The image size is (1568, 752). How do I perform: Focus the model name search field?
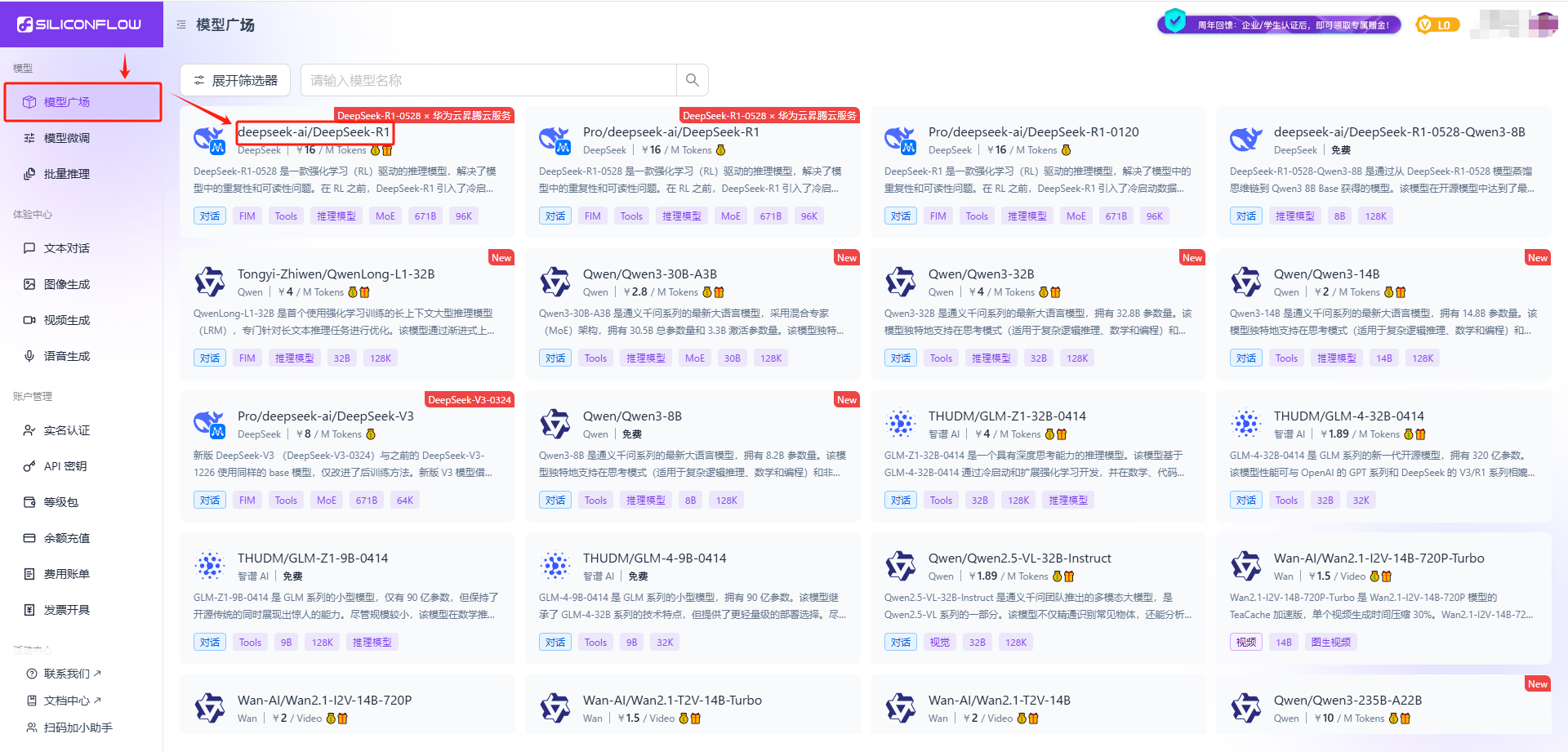pos(488,80)
